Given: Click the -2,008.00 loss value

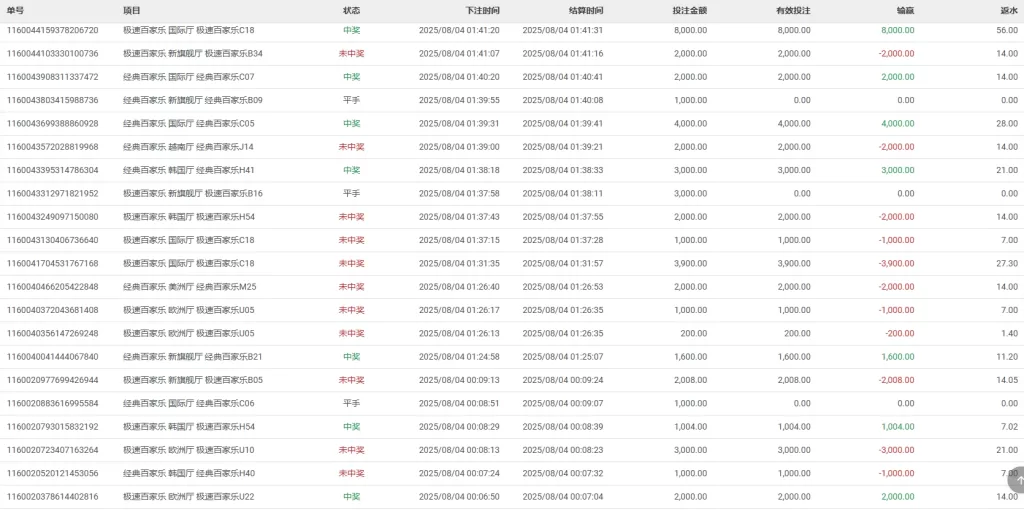Looking at the screenshot, I should tap(896, 380).
